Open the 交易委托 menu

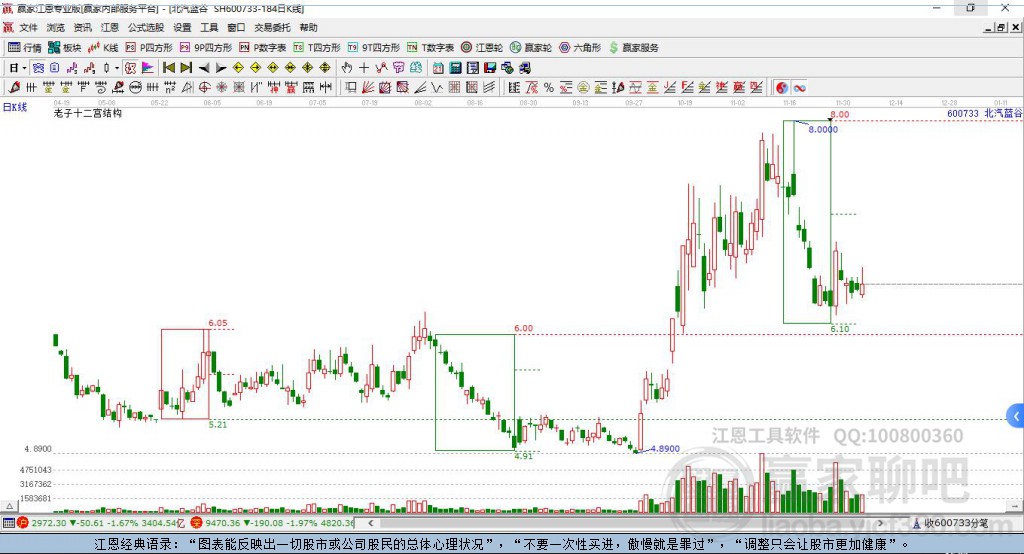272,27
